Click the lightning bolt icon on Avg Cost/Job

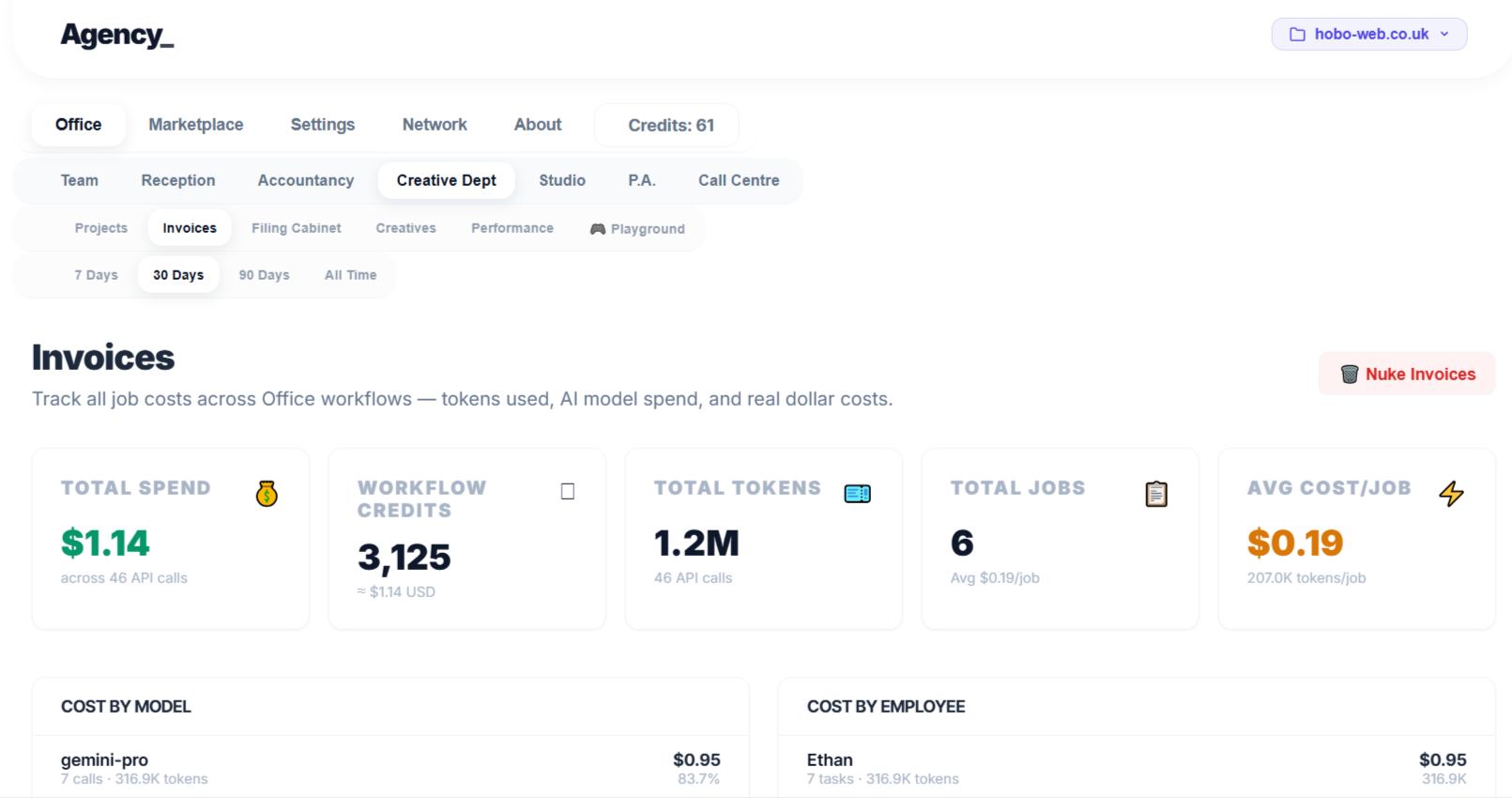click(1451, 493)
